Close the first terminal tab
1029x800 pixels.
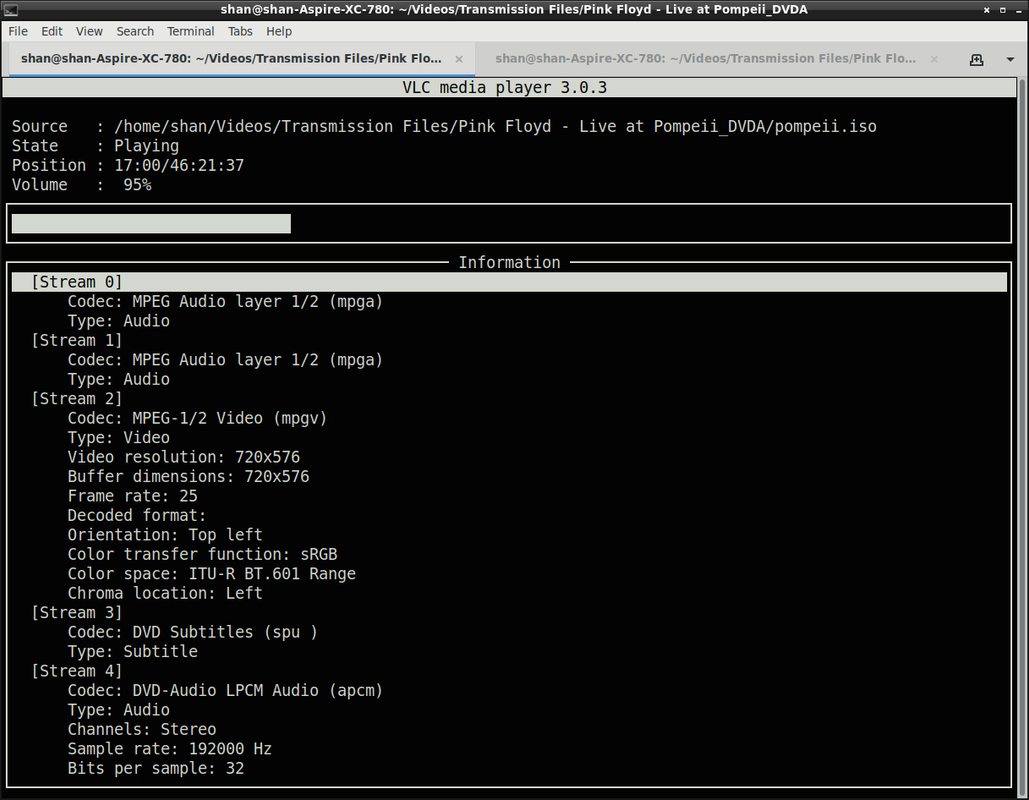[459, 59]
